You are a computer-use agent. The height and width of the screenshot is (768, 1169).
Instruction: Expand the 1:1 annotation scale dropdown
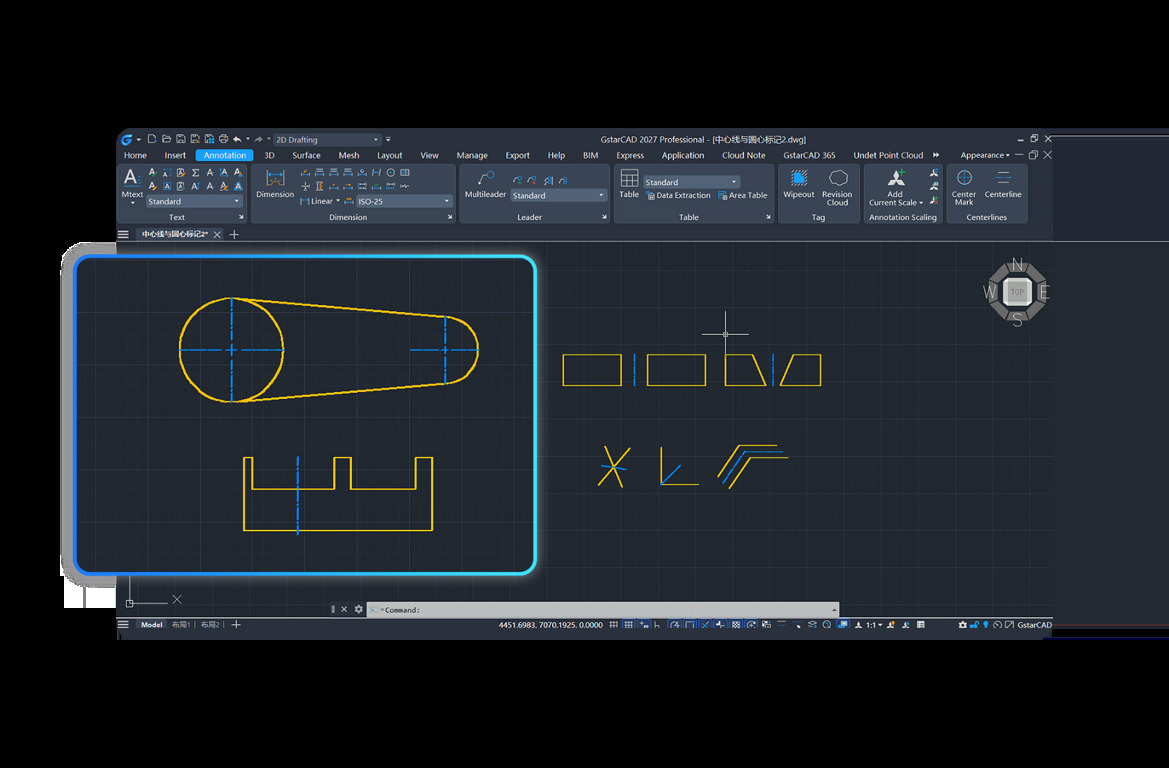coord(874,625)
